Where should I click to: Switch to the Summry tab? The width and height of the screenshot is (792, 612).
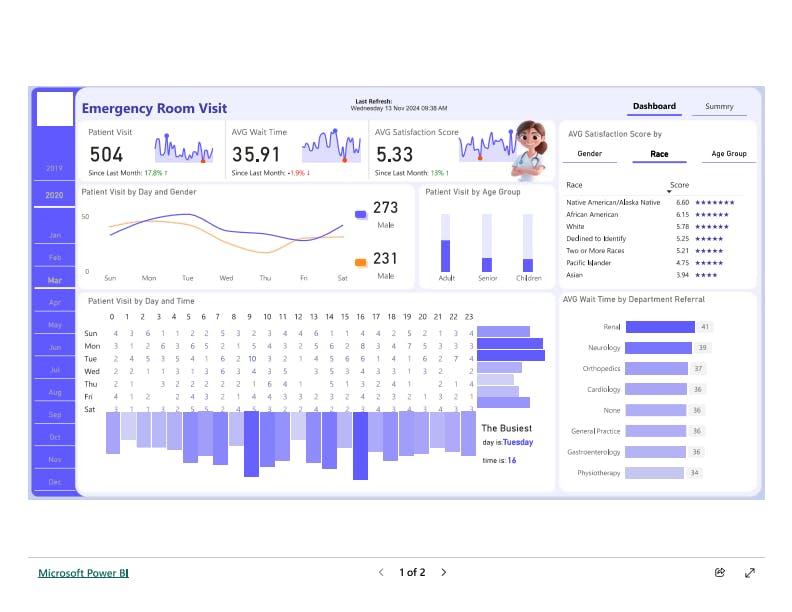click(718, 106)
